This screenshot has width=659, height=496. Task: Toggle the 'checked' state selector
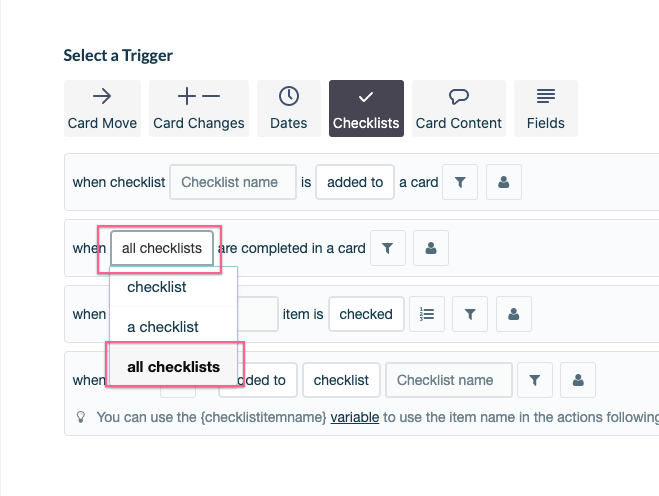(x=366, y=314)
